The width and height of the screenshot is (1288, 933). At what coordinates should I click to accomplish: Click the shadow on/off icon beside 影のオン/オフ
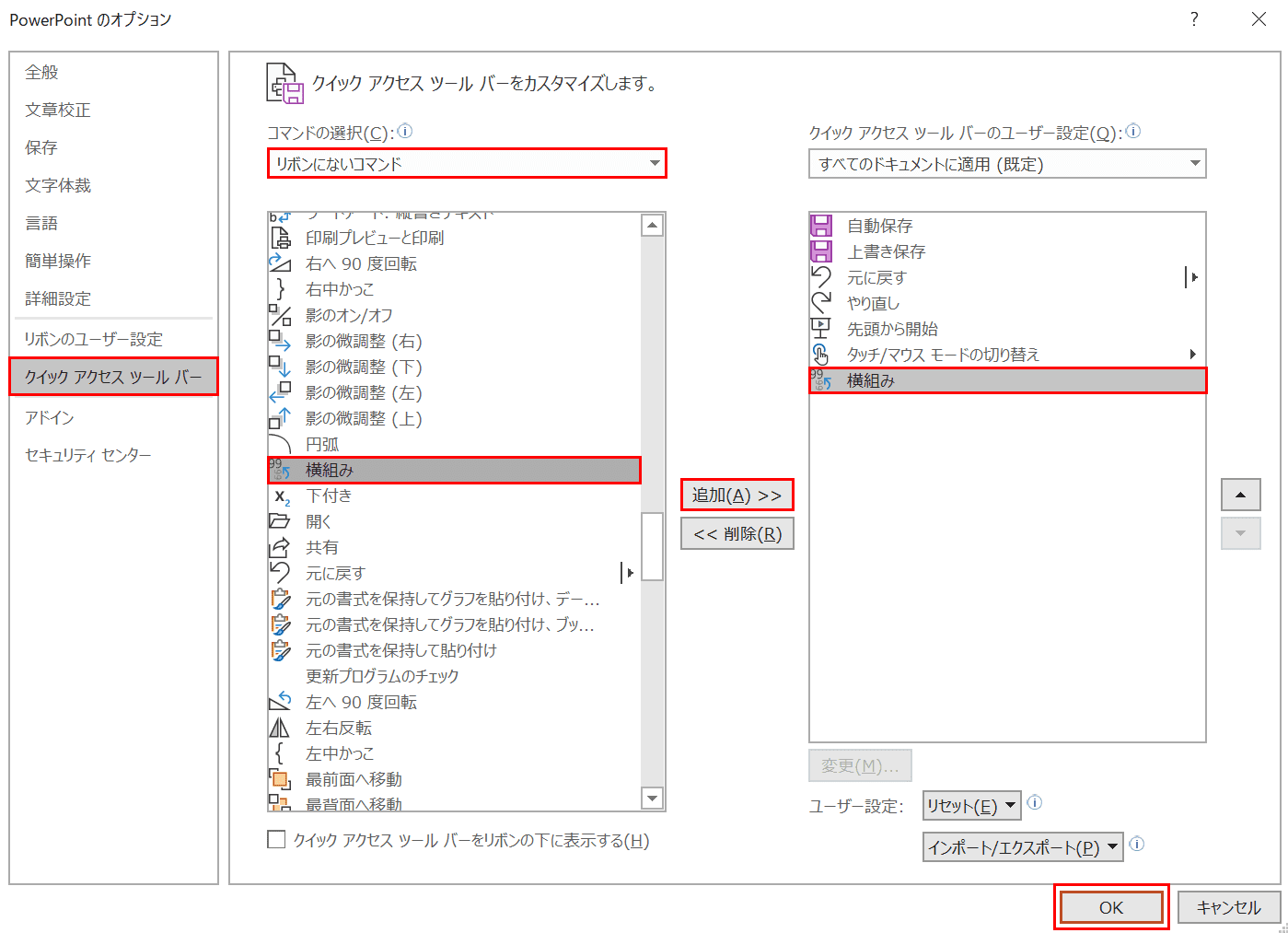280,315
